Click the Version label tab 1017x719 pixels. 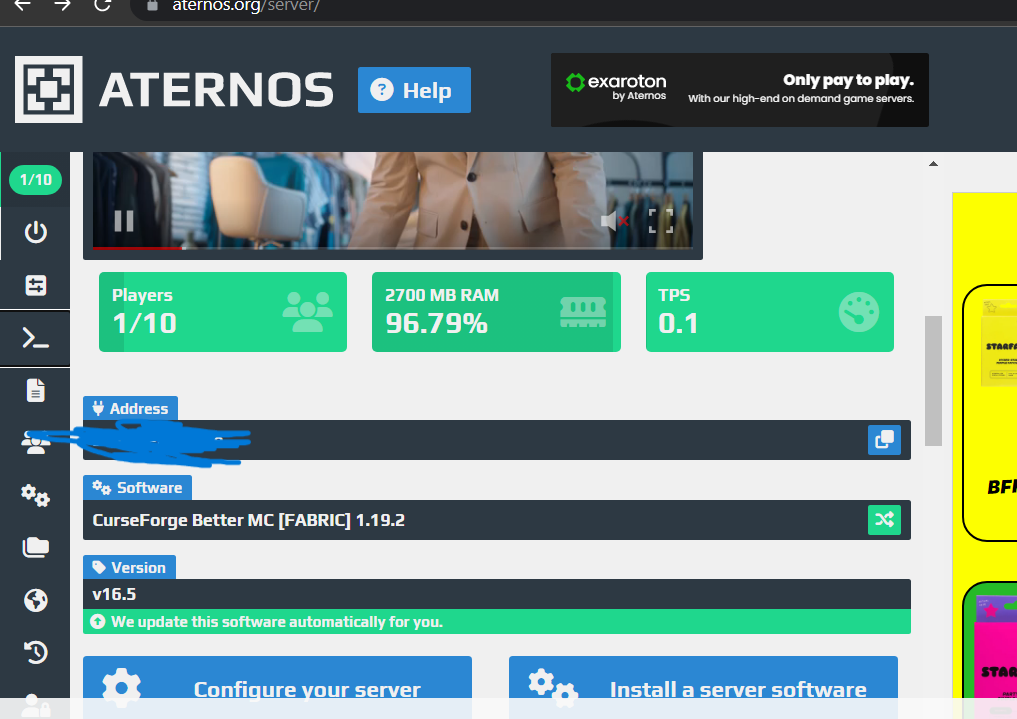(x=129, y=567)
